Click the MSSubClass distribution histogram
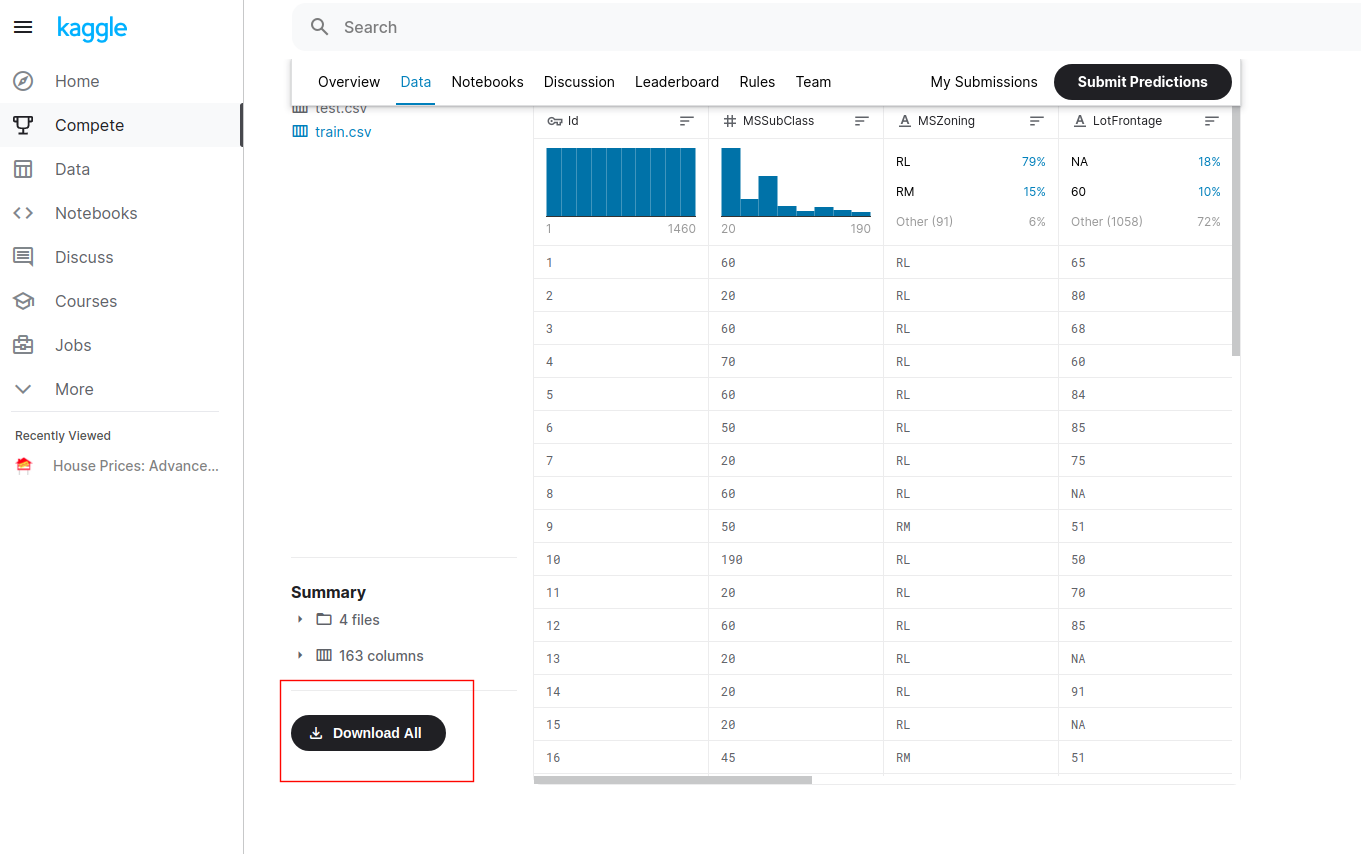Screen dimensions: 1361x854 click(x=796, y=182)
